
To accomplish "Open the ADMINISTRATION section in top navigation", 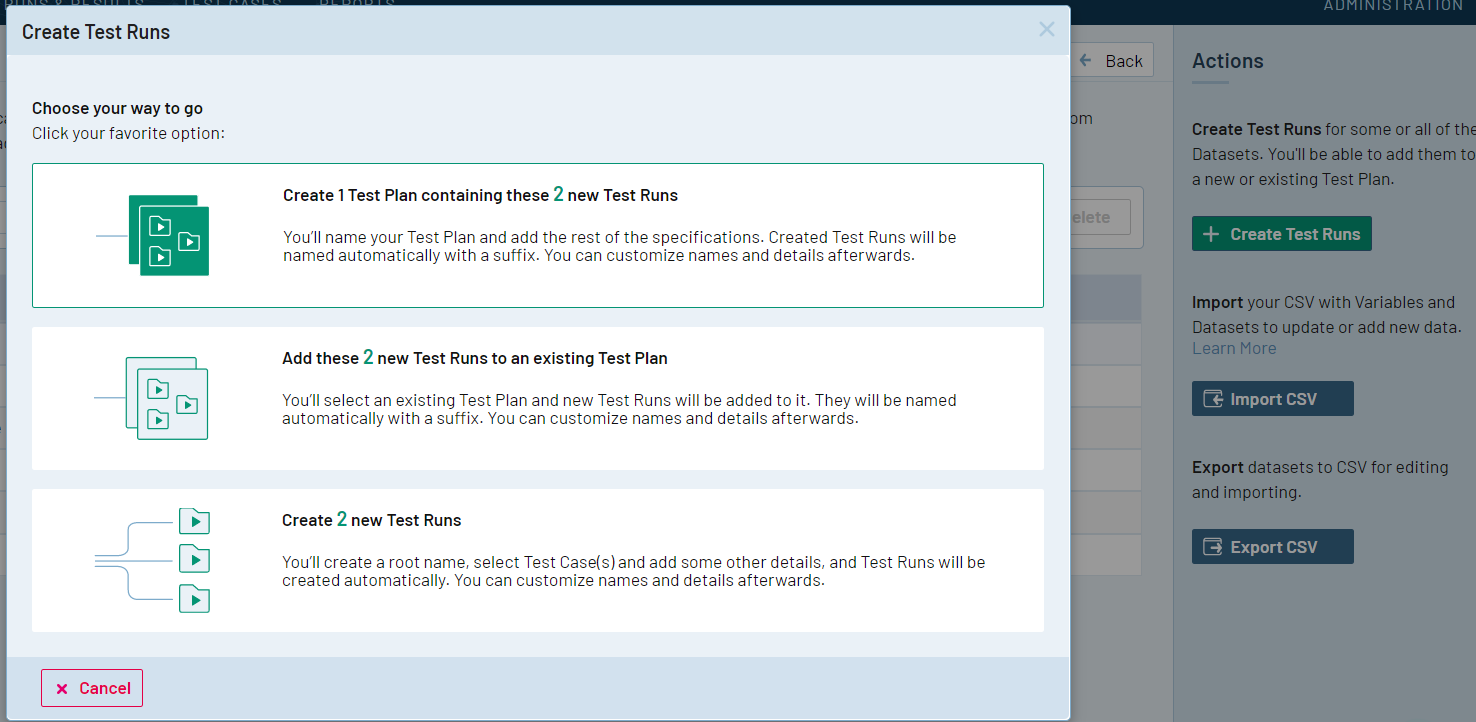I will tap(1392, 6).
